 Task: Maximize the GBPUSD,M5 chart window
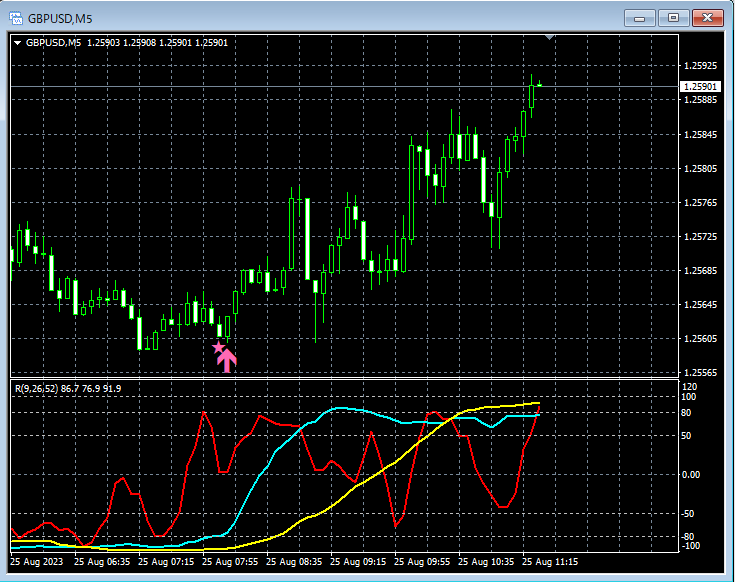[673, 18]
